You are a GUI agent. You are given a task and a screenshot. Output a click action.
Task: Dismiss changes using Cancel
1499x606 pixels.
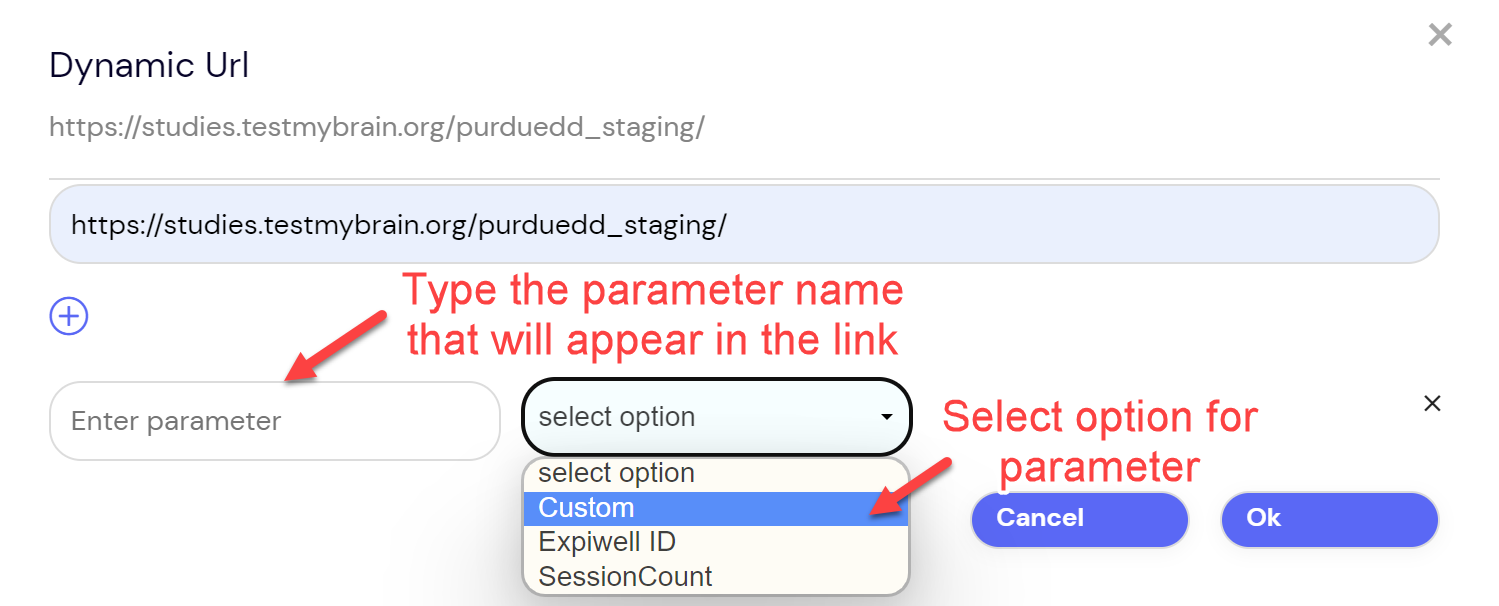[x=1079, y=519]
